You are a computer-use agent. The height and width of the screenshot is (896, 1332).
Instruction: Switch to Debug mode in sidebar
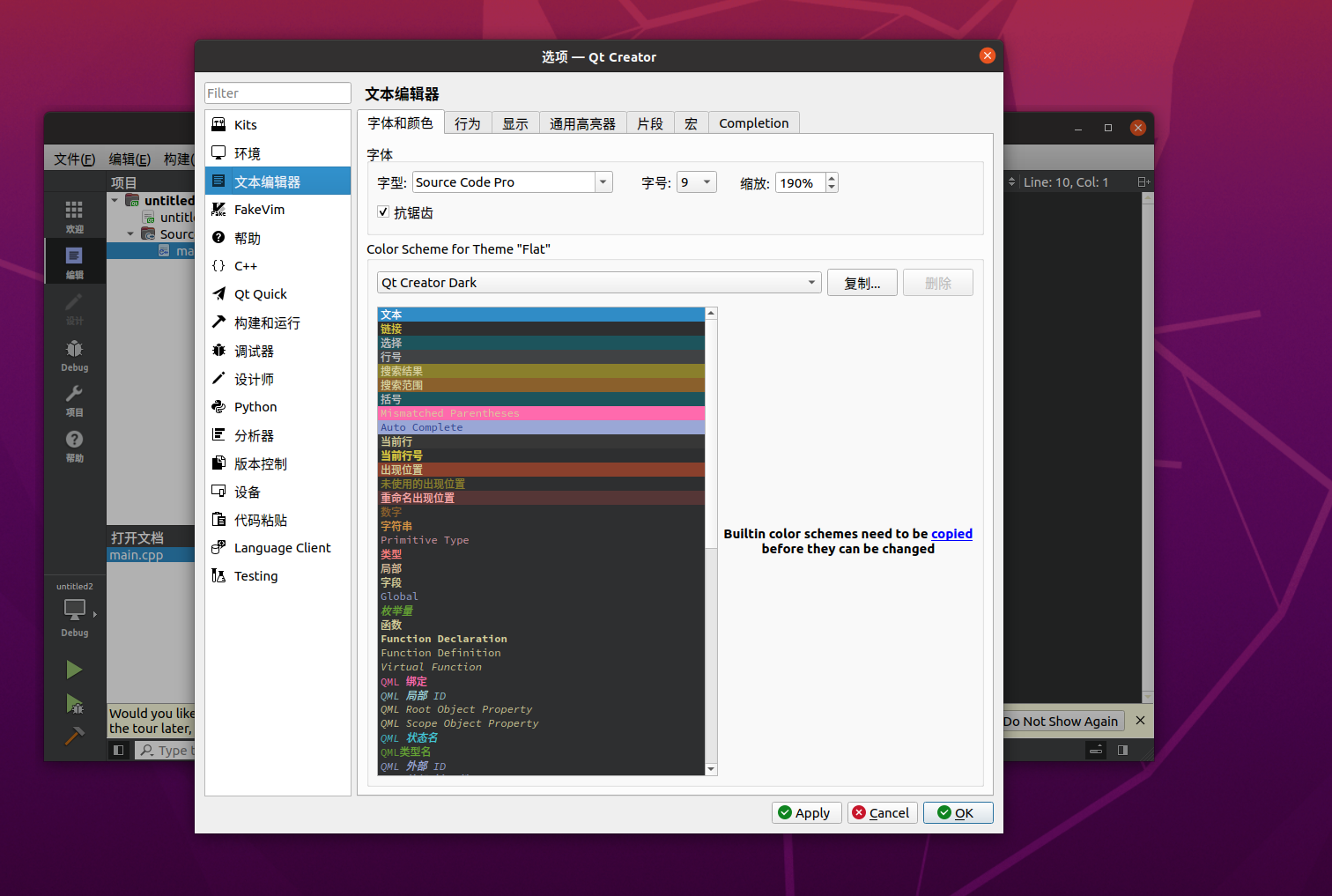coord(75,355)
